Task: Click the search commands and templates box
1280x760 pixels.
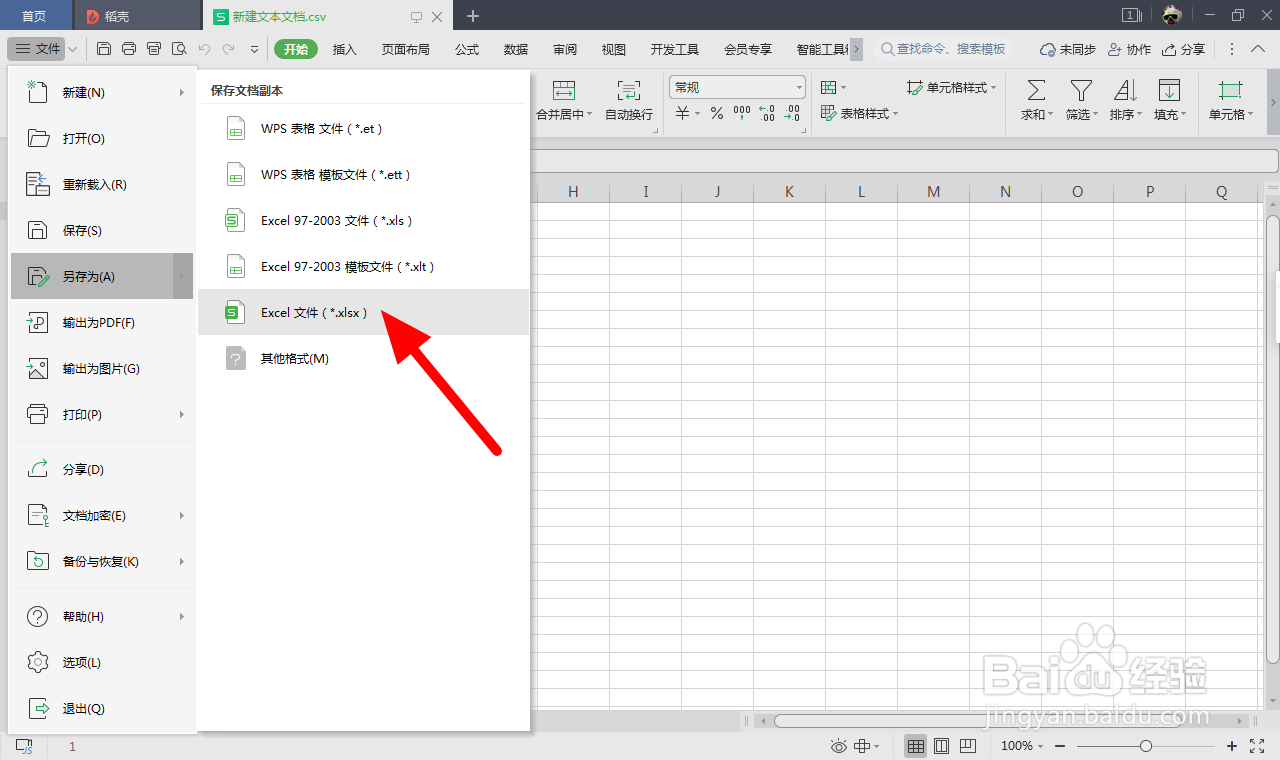Action: tap(943, 49)
